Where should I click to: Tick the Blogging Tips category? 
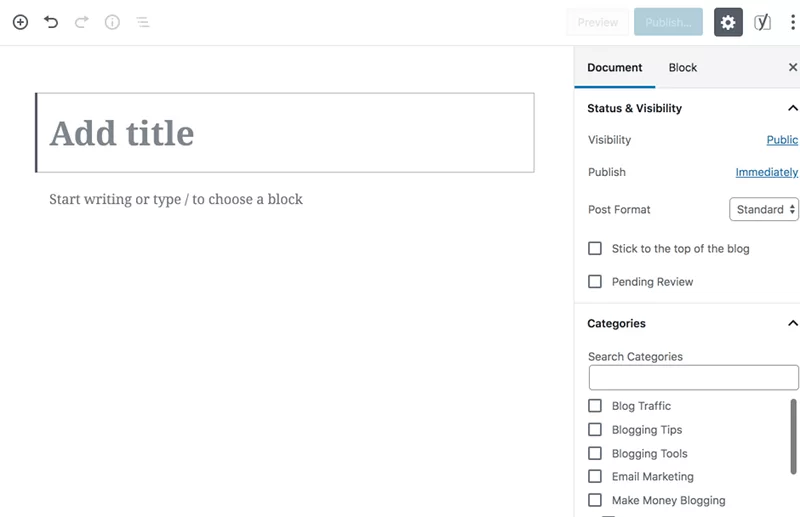pos(595,430)
